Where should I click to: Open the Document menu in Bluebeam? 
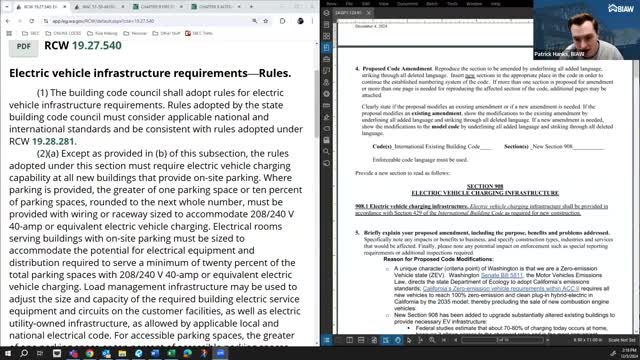click(x=407, y=4)
